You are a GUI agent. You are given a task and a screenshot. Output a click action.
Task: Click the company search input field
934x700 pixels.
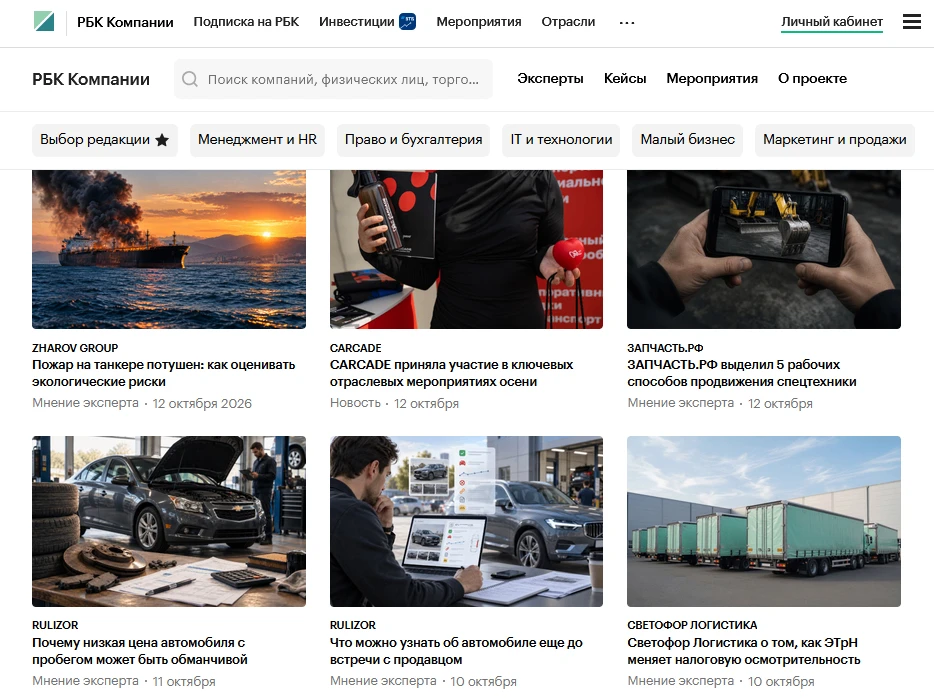(334, 79)
